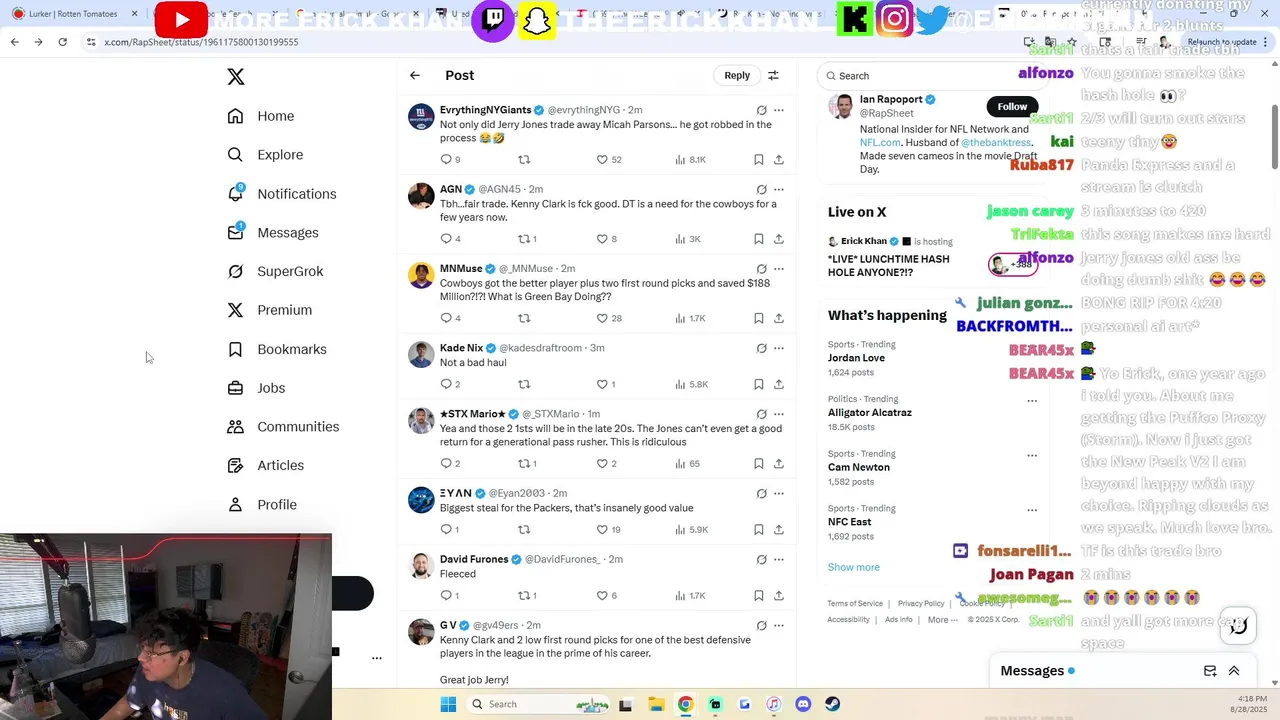Screen dimensions: 1280x720
Task: Open the Privacy Policy link
Action: click(921, 603)
